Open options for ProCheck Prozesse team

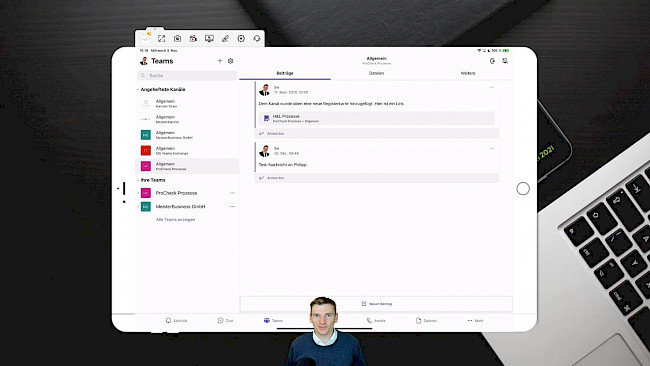tap(233, 193)
